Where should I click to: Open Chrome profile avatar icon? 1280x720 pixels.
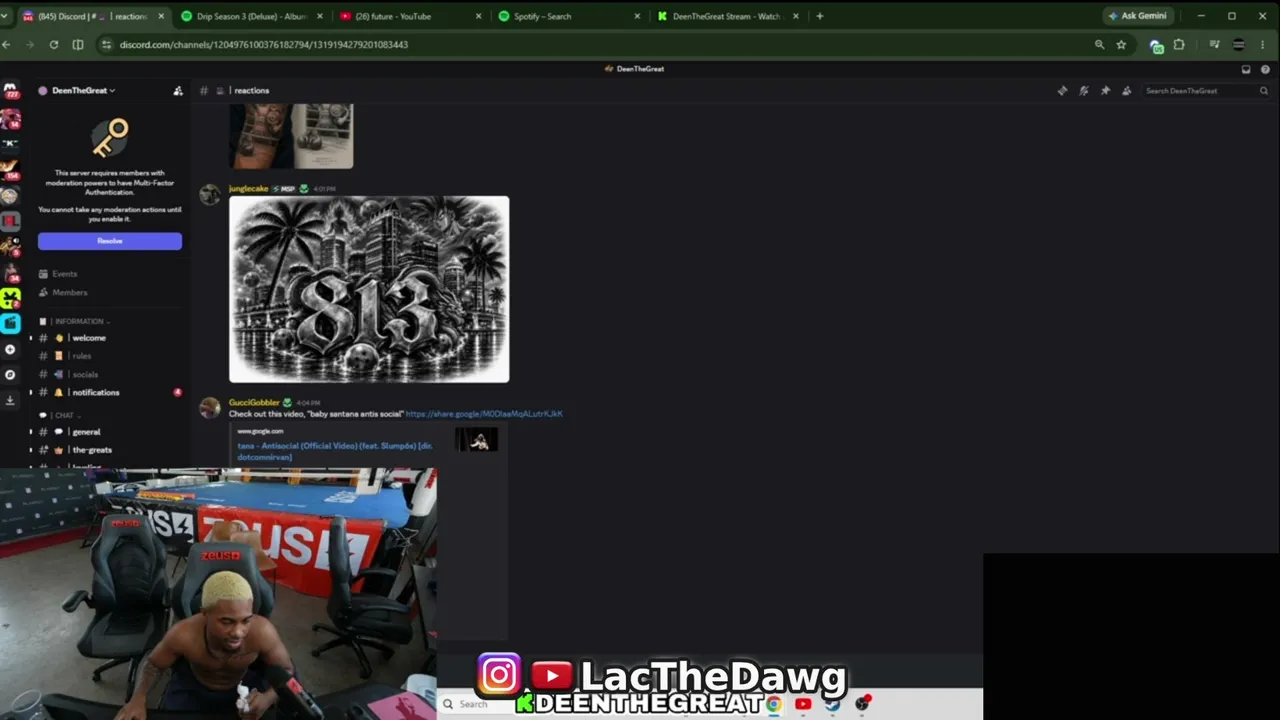1238,45
